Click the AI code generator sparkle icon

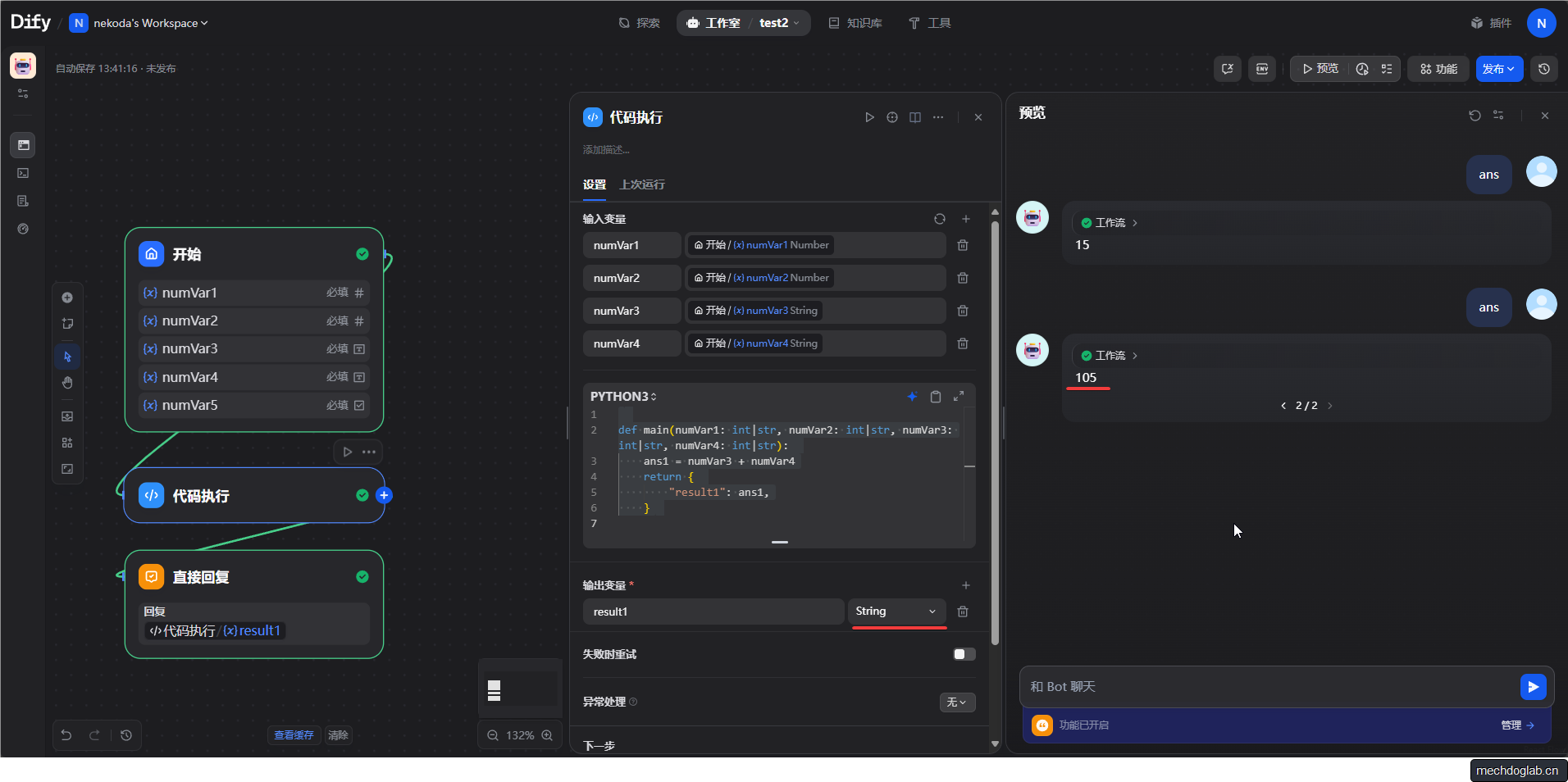pyautogui.click(x=912, y=397)
